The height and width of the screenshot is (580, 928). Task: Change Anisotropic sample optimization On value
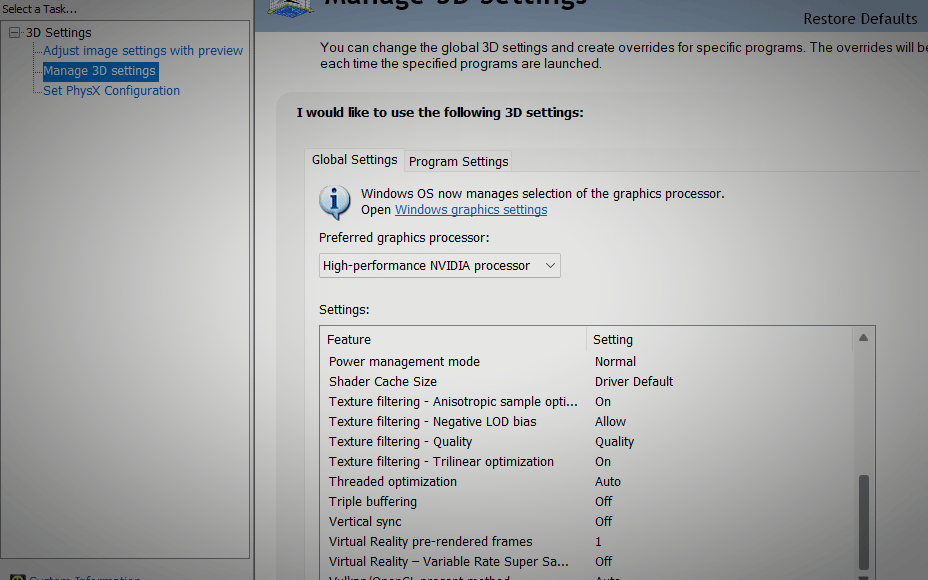click(603, 402)
